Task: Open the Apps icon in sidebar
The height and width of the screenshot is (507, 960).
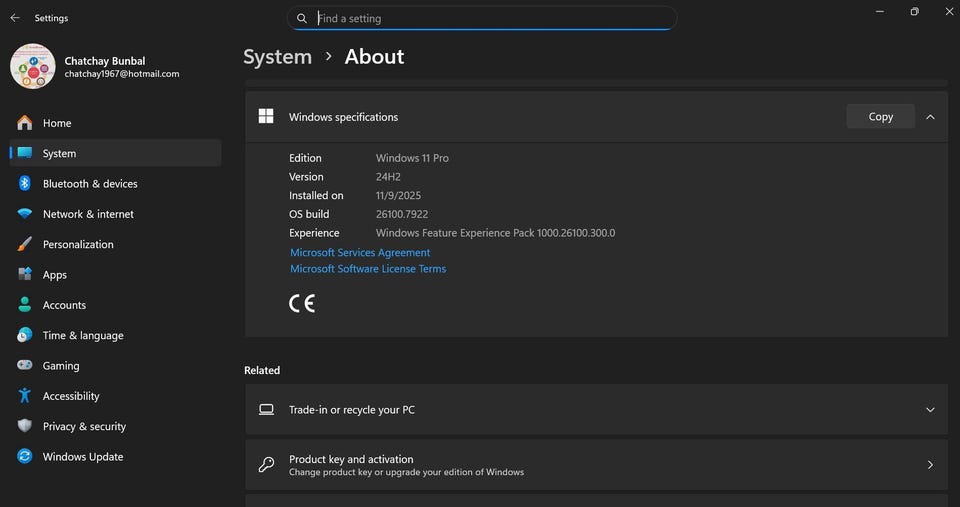Action: 25,275
